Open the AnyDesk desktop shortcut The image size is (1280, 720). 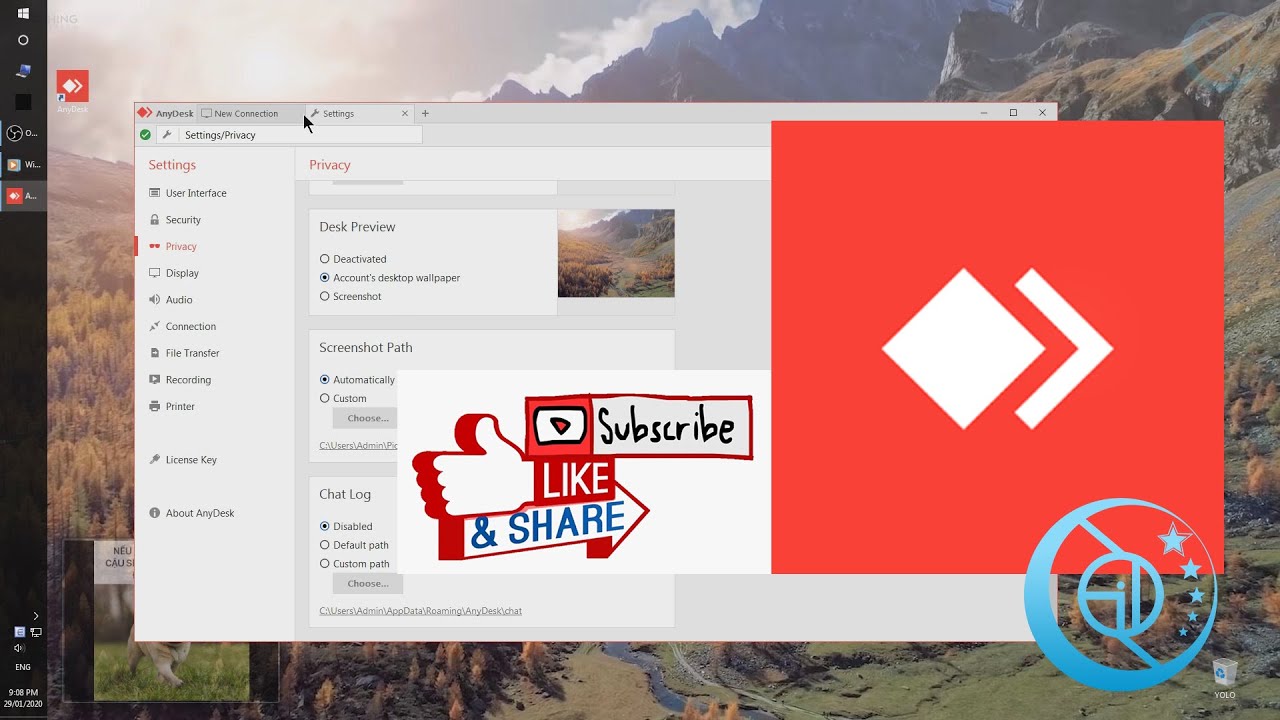(x=72, y=91)
